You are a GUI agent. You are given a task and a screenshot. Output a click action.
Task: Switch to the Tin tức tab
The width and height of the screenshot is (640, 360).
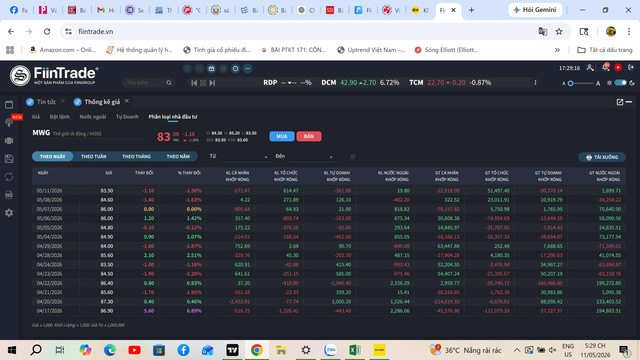(x=42, y=102)
